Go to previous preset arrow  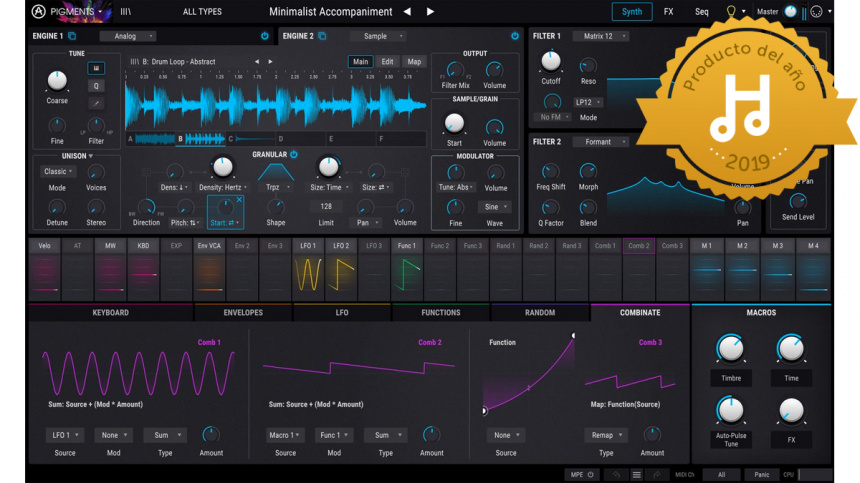click(x=407, y=12)
